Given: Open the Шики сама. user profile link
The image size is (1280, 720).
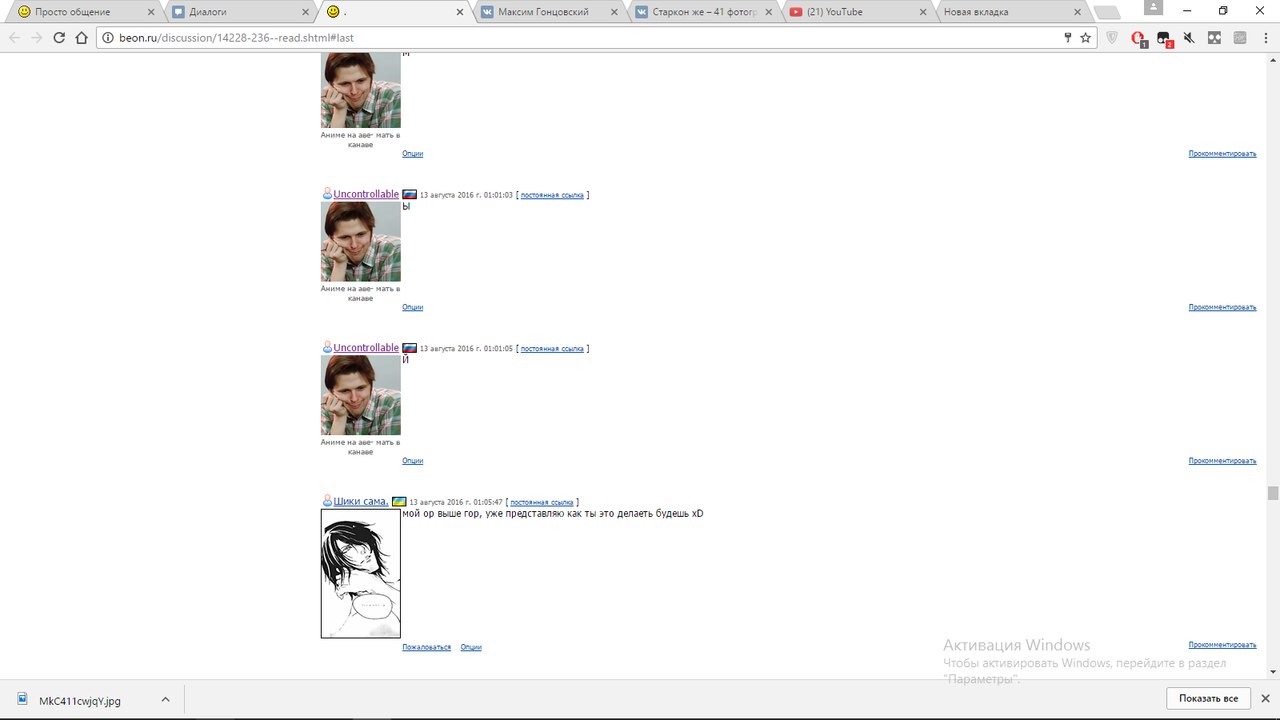Looking at the screenshot, I should pos(361,501).
